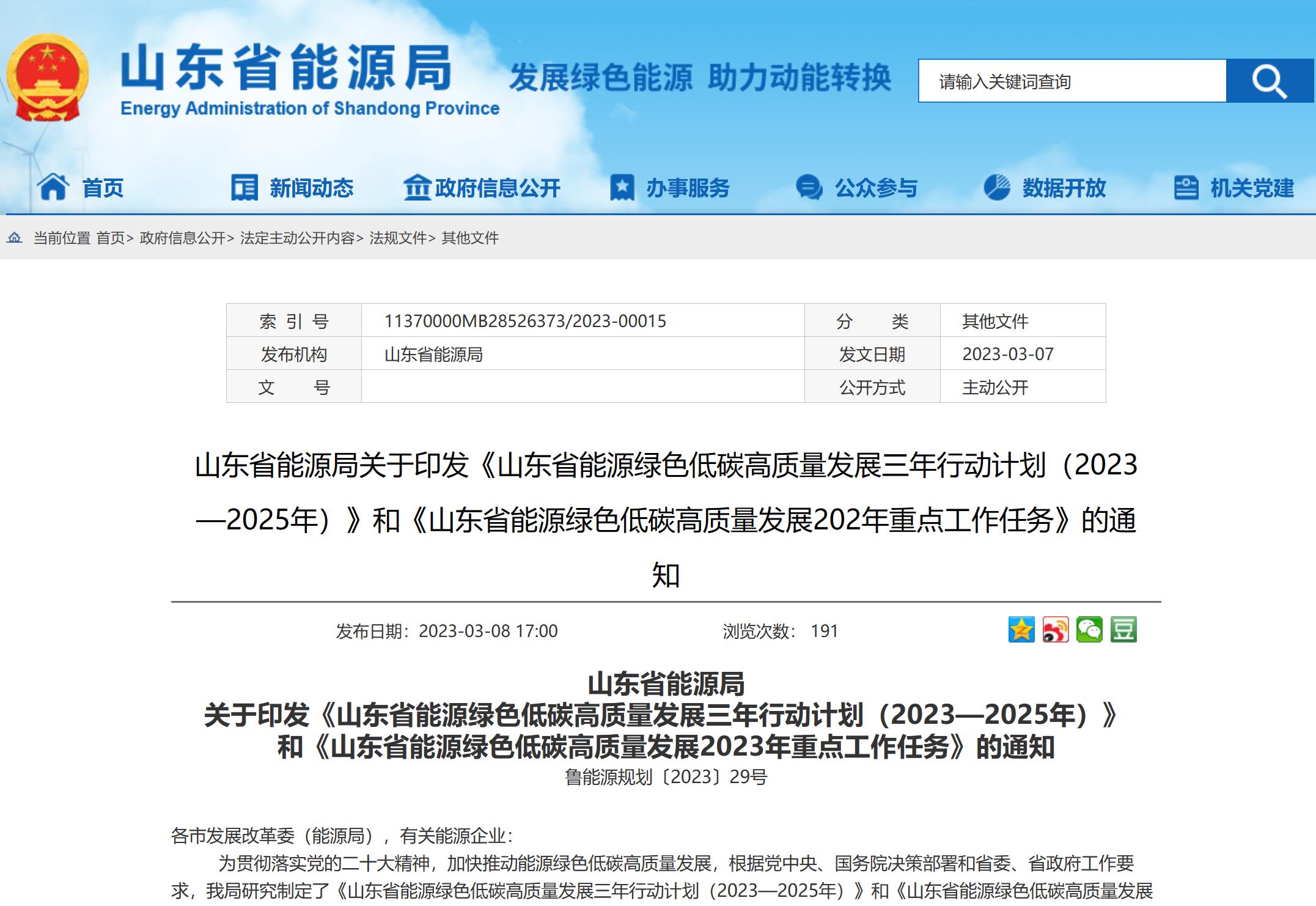
Task: Click the government building icon beside 政府信息公开
Action: tap(417, 187)
